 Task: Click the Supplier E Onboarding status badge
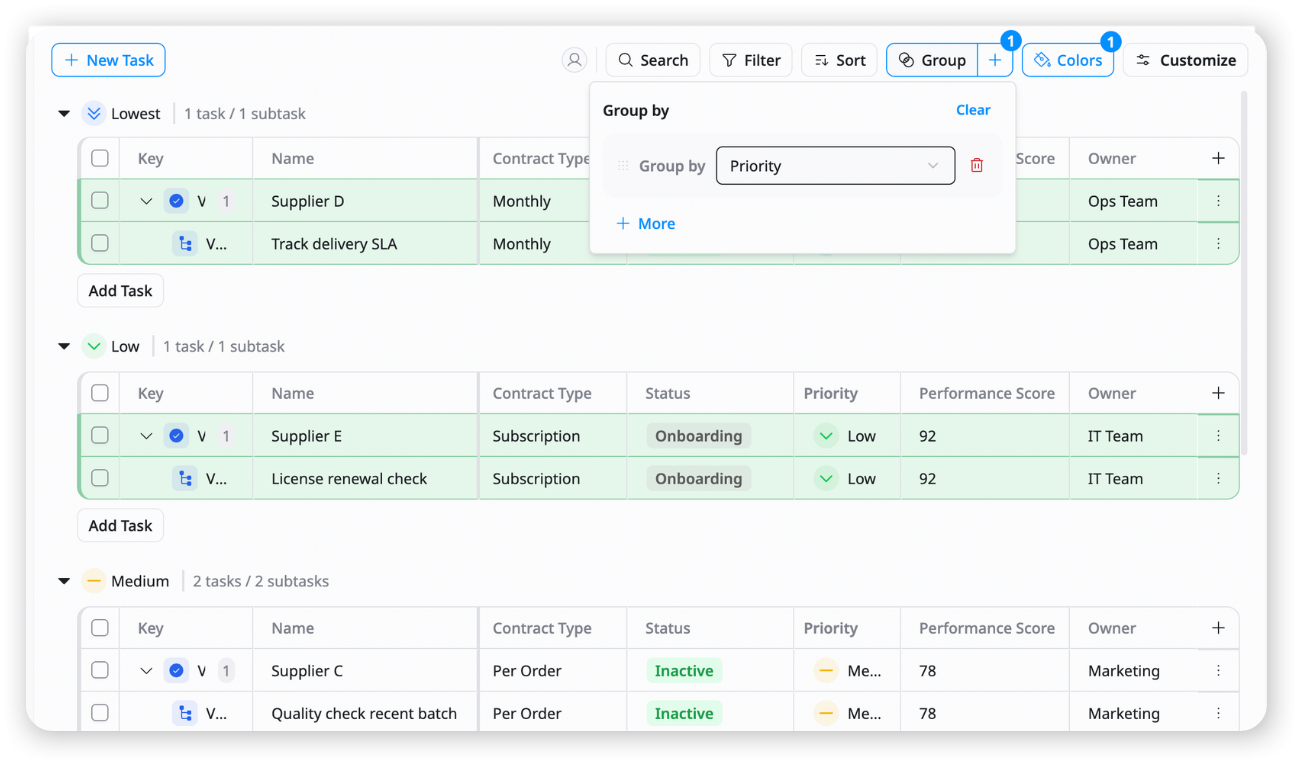click(x=698, y=436)
